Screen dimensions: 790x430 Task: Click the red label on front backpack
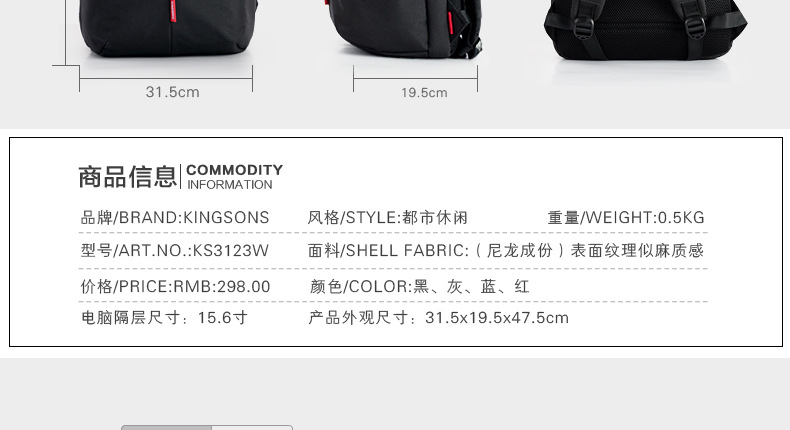tap(174, 11)
